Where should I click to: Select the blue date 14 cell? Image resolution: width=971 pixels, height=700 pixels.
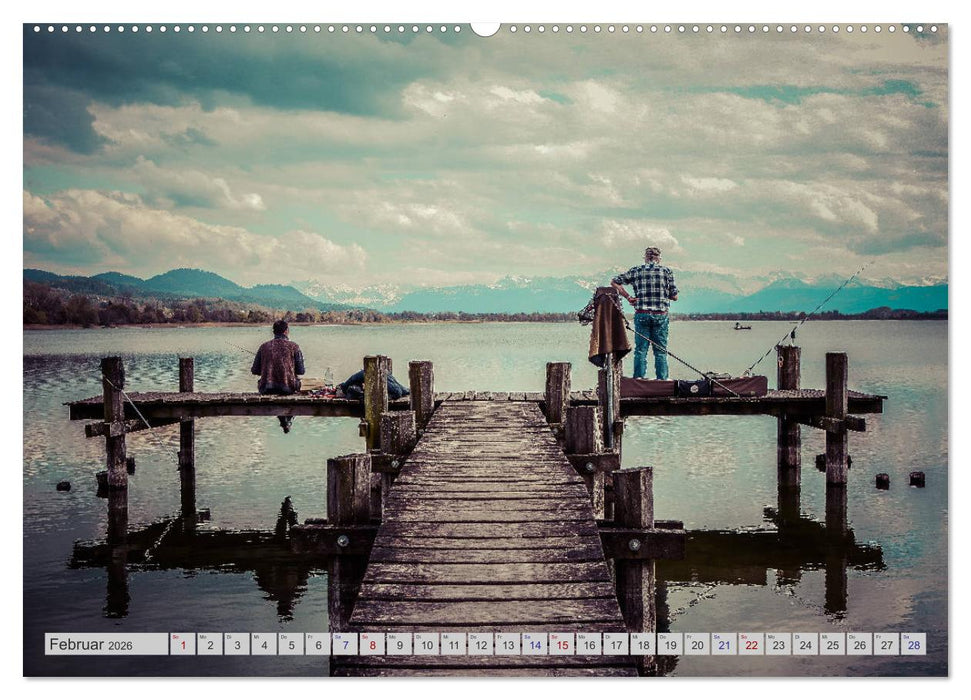click(x=536, y=644)
